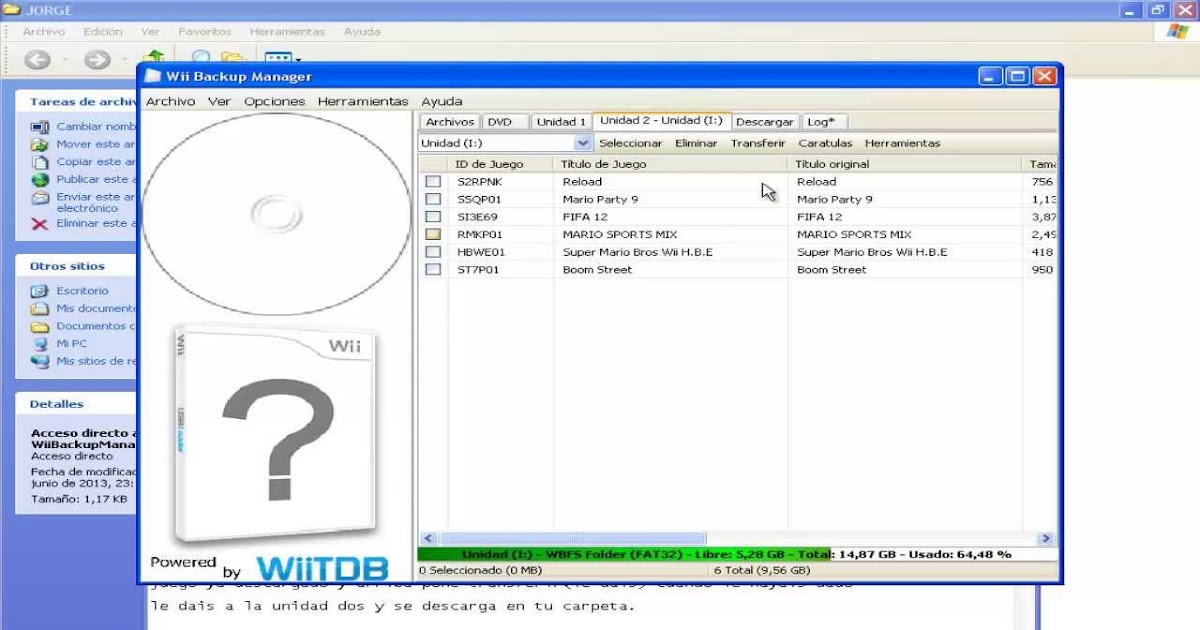The width and height of the screenshot is (1200, 630).
Task: Click the Mover este archivo task icon
Action: pyautogui.click(x=40, y=144)
